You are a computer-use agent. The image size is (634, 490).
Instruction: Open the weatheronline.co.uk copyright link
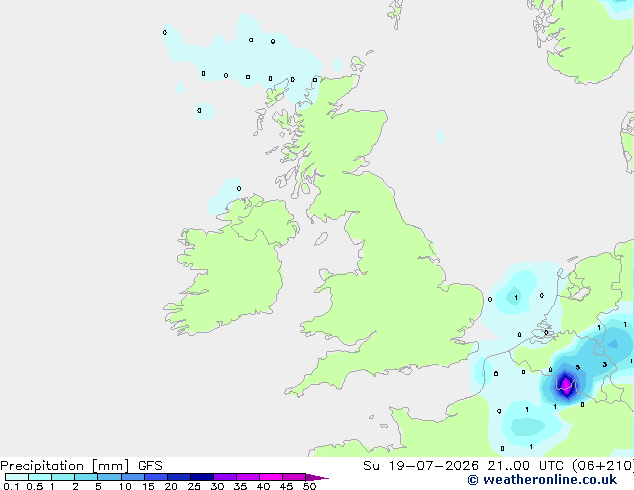pyautogui.click(x=542, y=480)
